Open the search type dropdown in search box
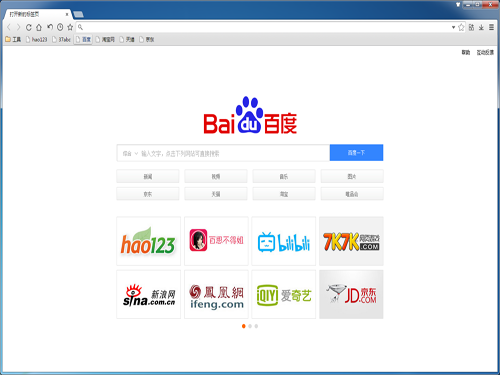Screen dimensions: 500x375 click(130, 154)
